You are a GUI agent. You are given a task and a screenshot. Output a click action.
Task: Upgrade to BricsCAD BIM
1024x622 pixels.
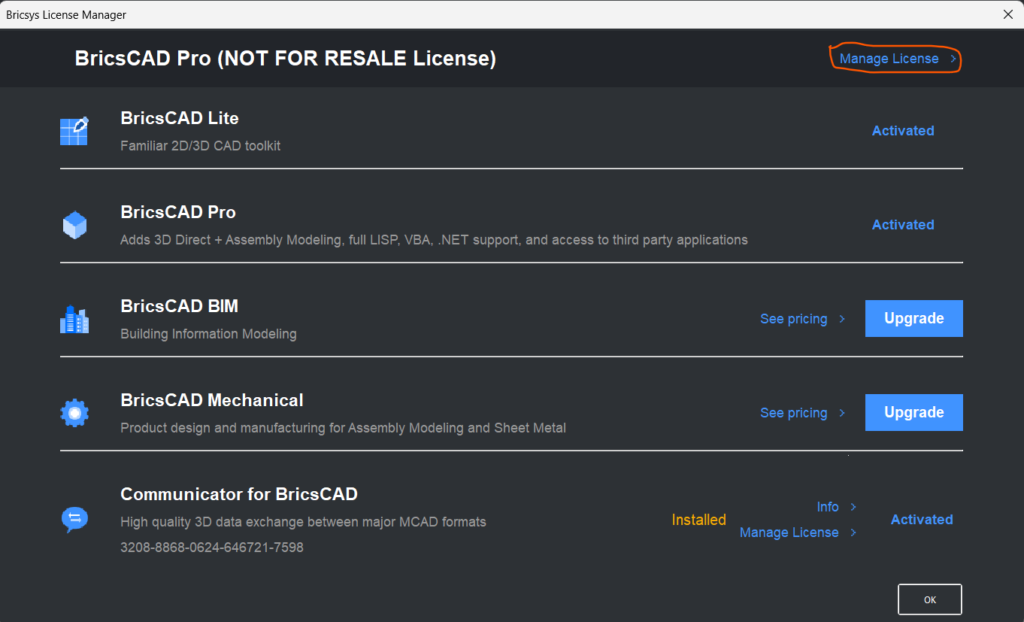[914, 318]
